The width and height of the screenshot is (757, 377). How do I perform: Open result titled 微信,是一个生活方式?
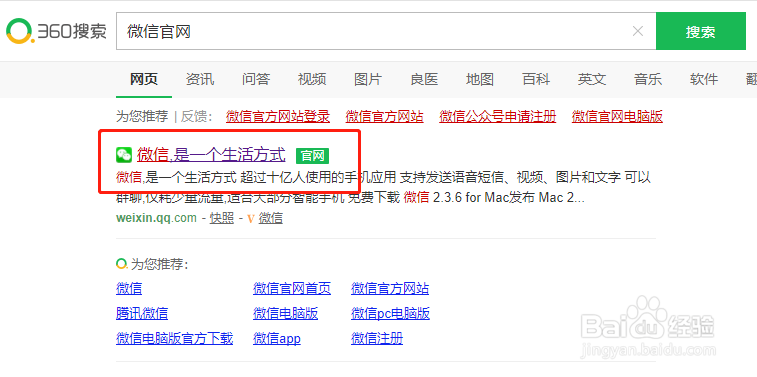(211, 155)
